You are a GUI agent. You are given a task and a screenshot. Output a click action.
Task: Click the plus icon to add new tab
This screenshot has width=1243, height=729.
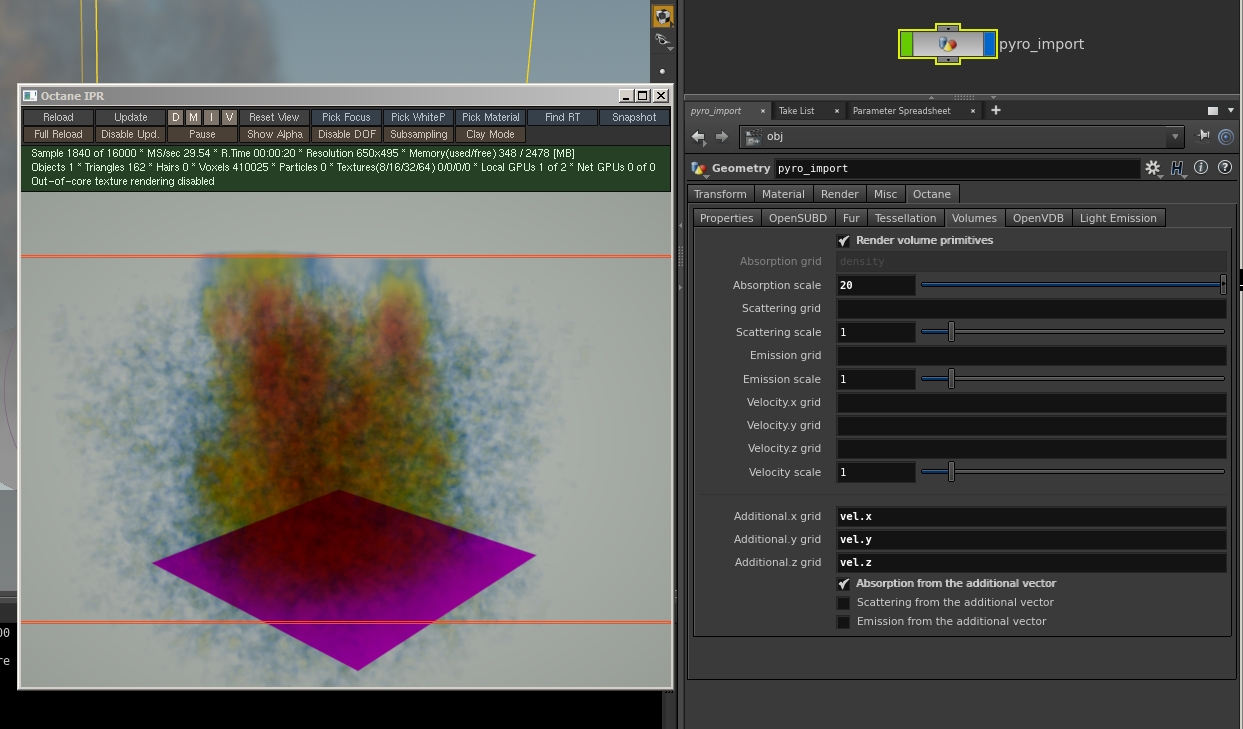(995, 110)
